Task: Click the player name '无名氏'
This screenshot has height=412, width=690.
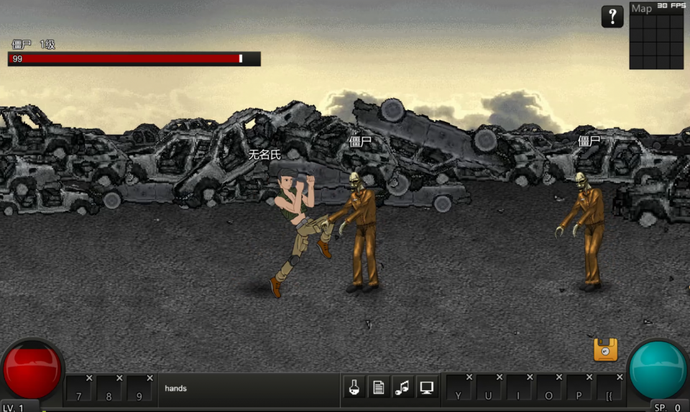Action: 264,154
